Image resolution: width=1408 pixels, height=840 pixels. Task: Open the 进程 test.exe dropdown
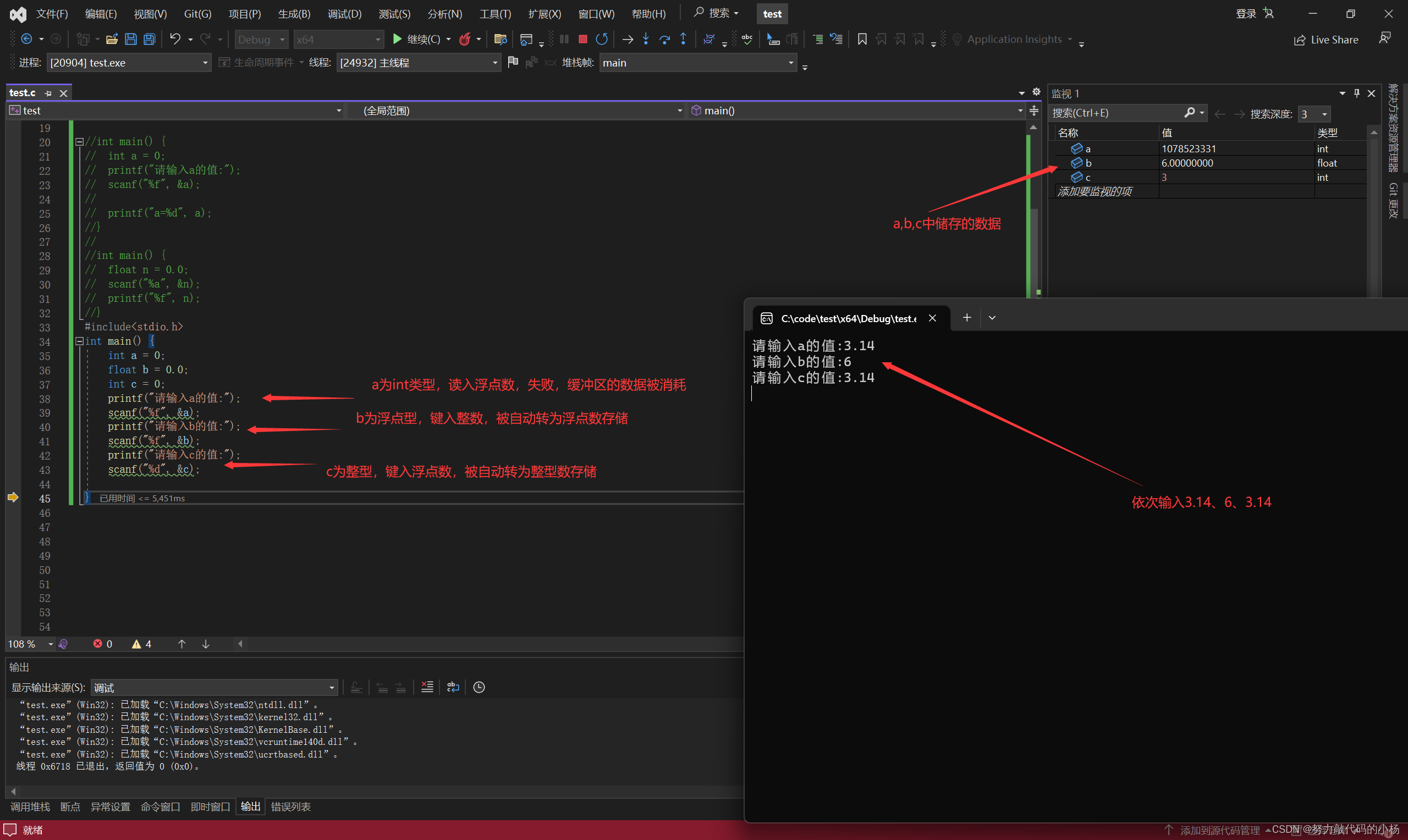click(205, 63)
